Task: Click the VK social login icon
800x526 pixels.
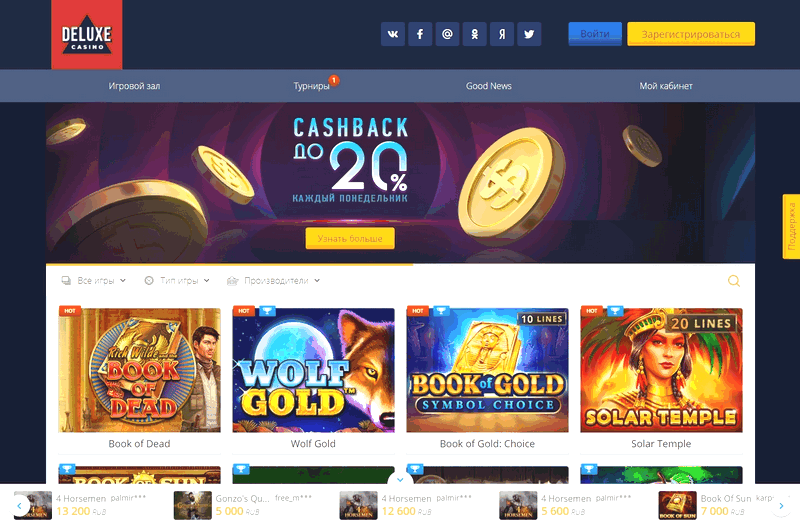Action: (393, 34)
